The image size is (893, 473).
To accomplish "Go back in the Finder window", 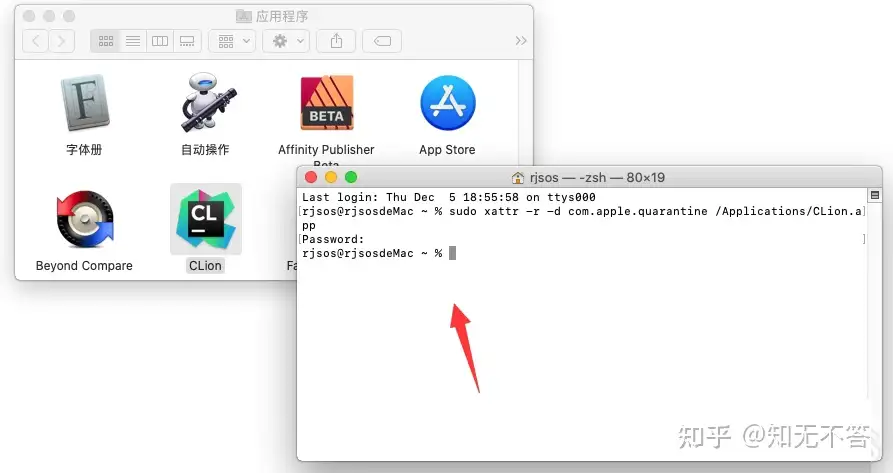I will pyautogui.click(x=35, y=41).
